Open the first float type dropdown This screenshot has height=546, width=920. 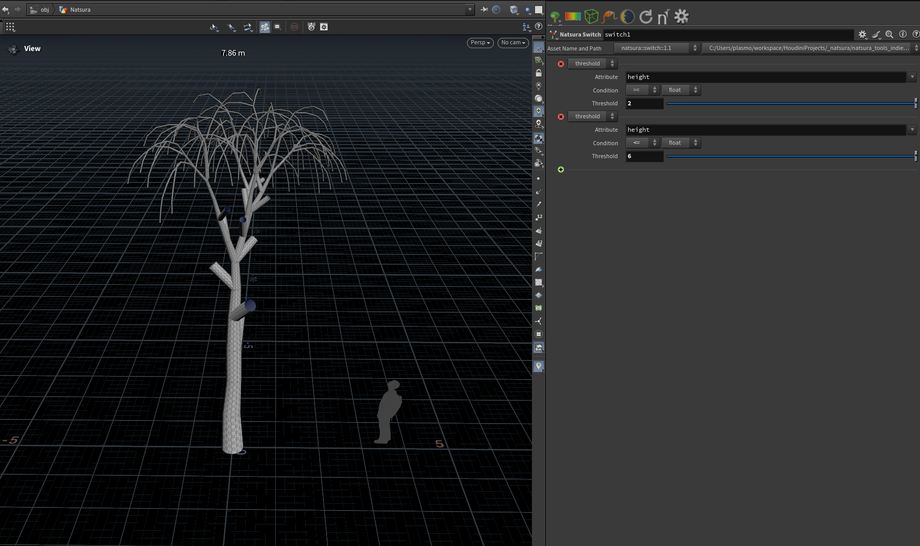[x=681, y=90]
